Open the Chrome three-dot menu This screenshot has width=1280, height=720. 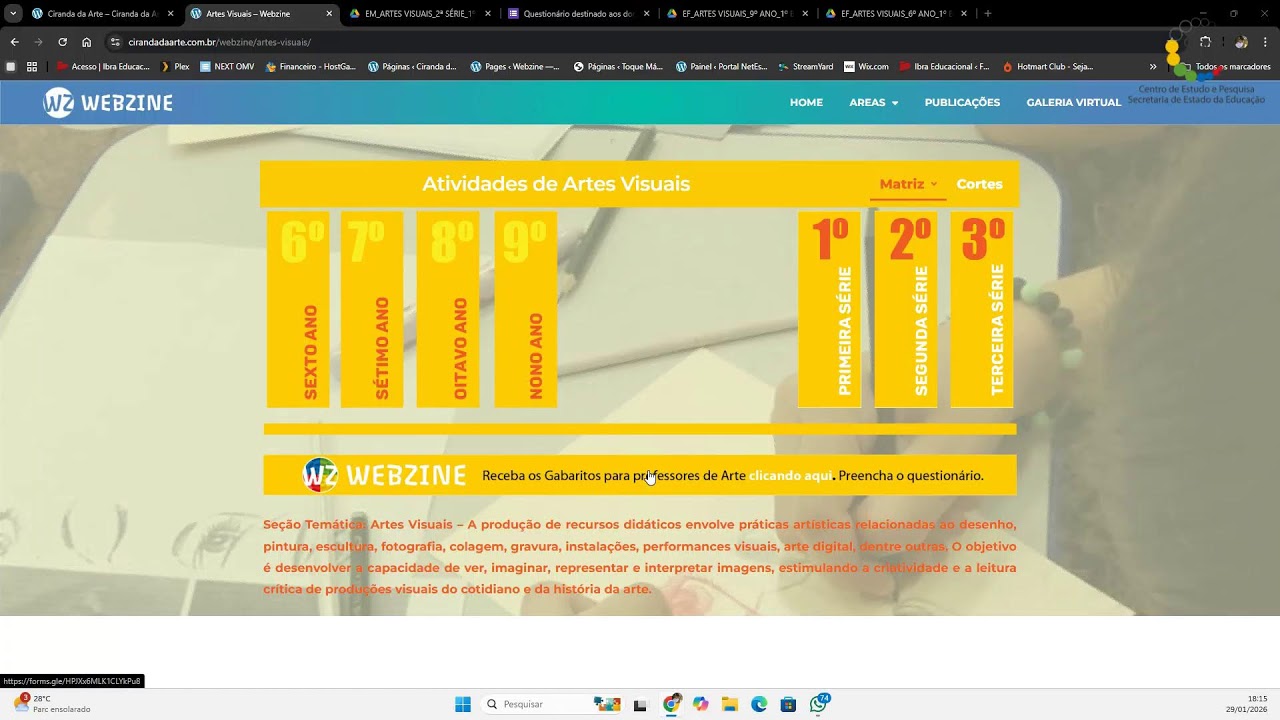(1265, 42)
